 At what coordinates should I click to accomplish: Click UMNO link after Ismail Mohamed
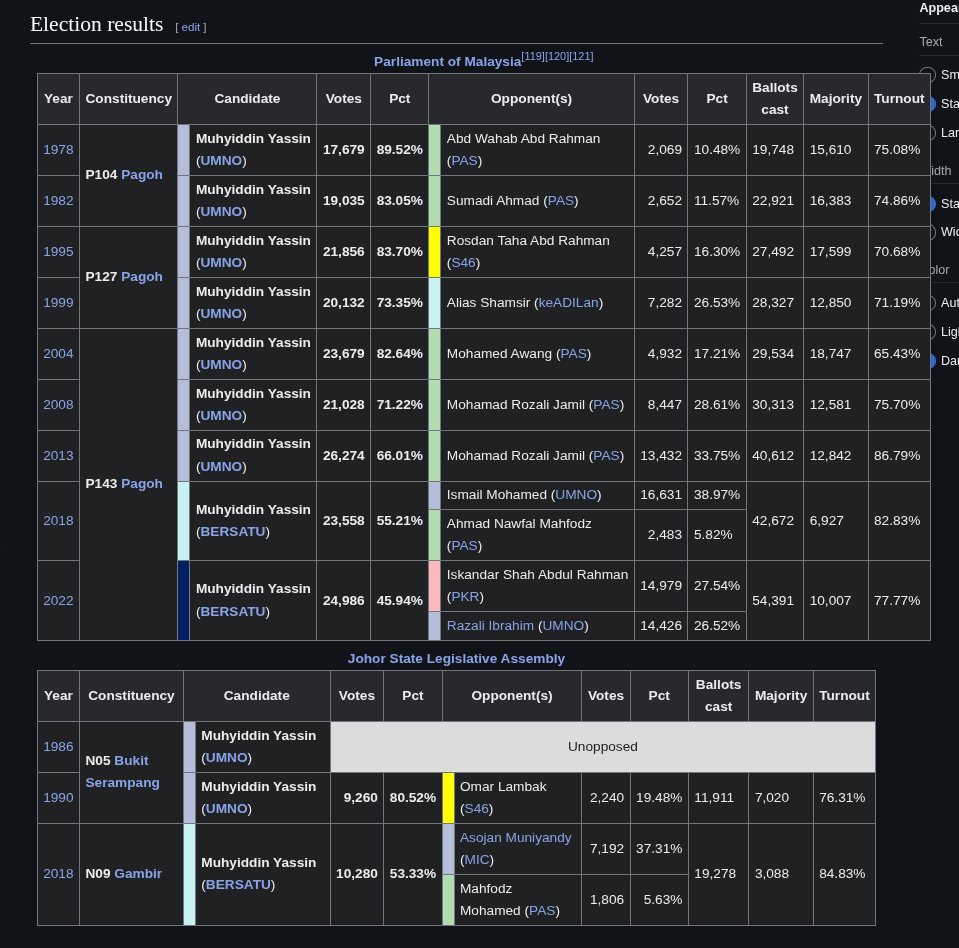tap(576, 495)
